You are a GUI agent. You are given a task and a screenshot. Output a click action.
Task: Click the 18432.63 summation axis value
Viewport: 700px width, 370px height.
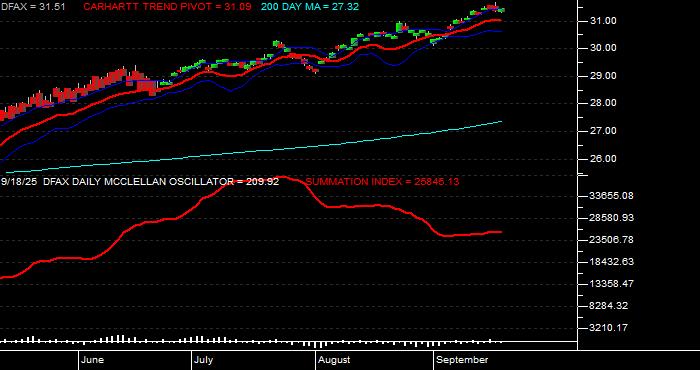(612, 262)
